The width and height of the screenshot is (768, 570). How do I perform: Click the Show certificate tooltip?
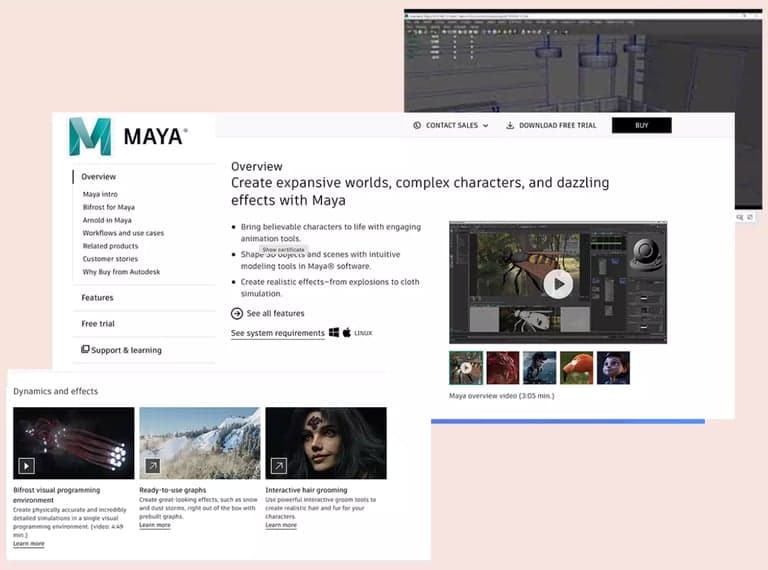point(283,250)
